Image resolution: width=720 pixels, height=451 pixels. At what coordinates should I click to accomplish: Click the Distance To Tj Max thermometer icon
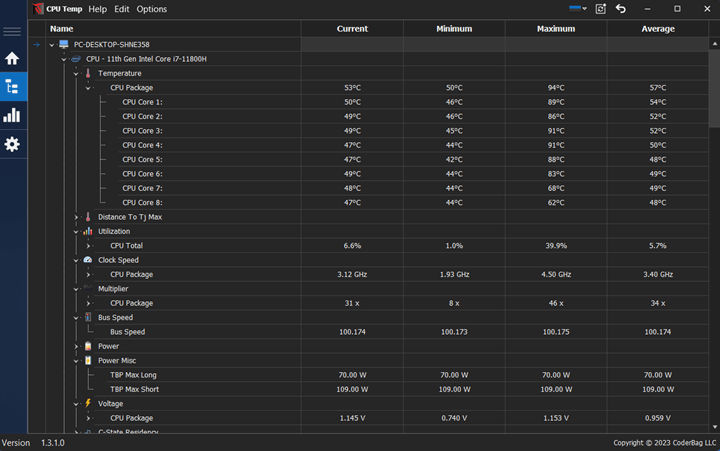(x=88, y=217)
